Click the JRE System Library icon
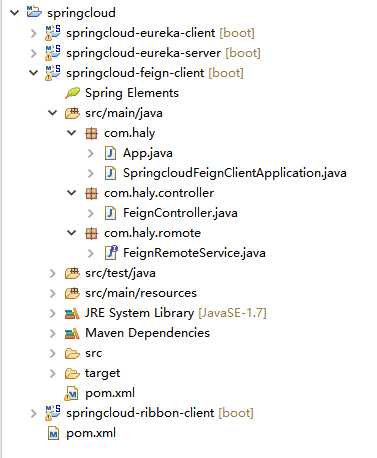Screen dimensions: 377x458 coord(72,313)
